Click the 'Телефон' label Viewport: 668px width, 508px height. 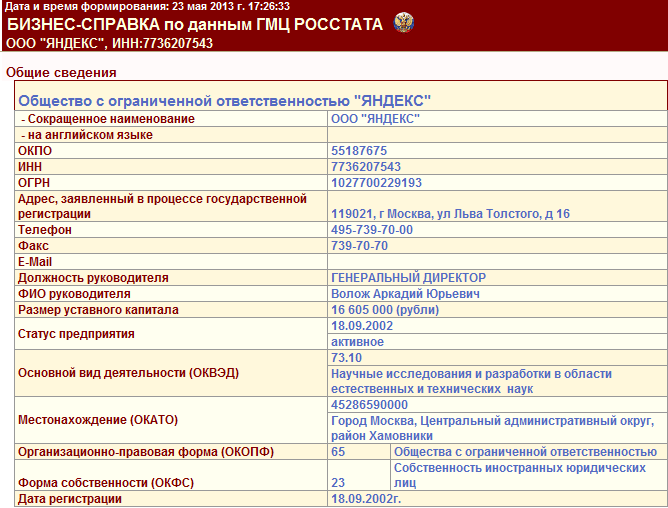point(45,230)
